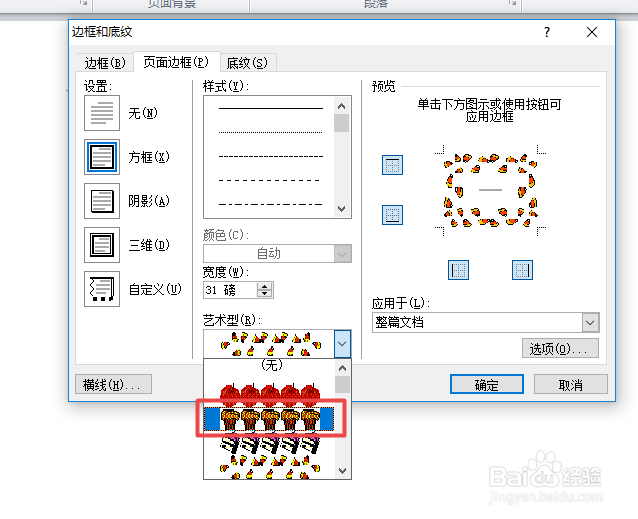
Task: Open the 艺术型(R) art dropdown arrow
Action: [342, 344]
